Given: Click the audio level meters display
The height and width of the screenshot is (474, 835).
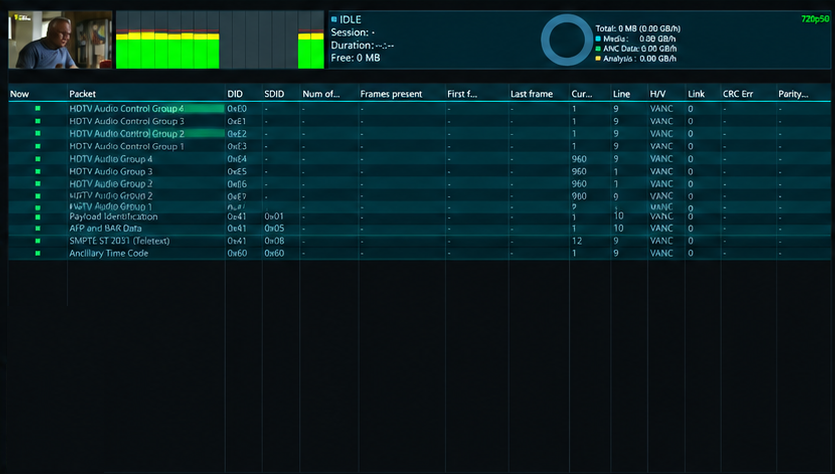Looking at the screenshot, I should coord(220,40).
